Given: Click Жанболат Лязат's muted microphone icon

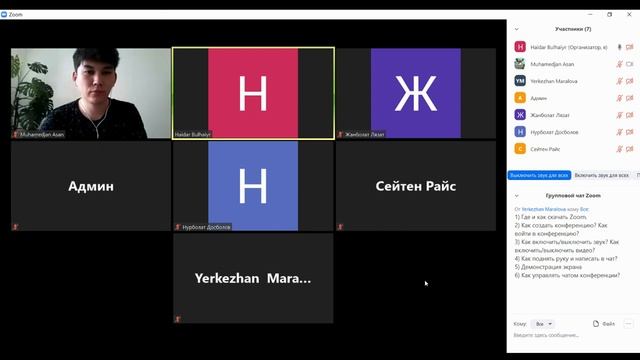Looking at the screenshot, I should [619, 115].
